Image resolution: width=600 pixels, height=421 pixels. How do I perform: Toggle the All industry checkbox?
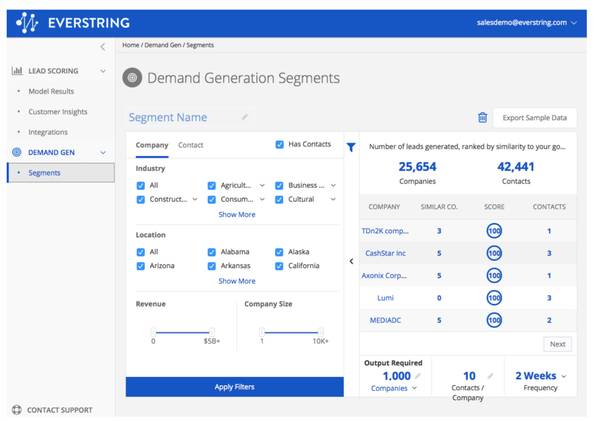coord(141,185)
